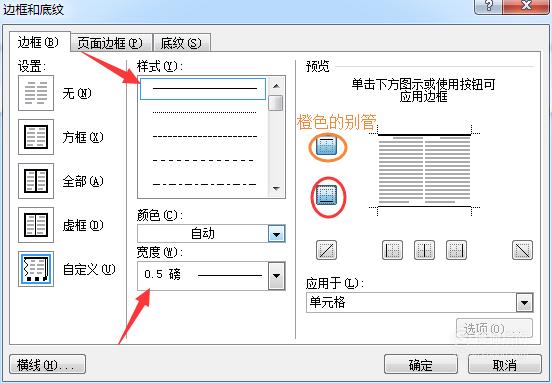This screenshot has height=384, width=552.
Task: Click the style list scroll-down arrow
Action: pos(276,189)
